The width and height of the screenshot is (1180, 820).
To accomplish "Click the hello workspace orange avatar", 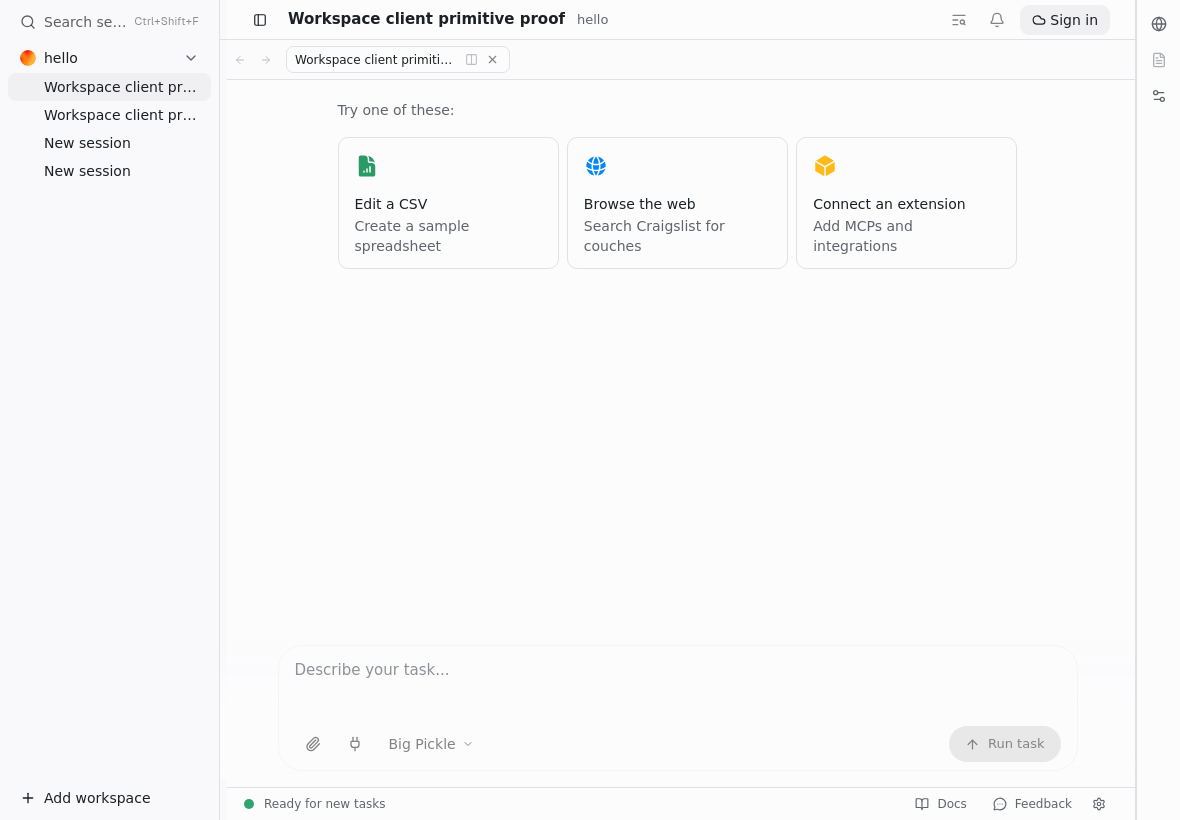I will pos(28,58).
